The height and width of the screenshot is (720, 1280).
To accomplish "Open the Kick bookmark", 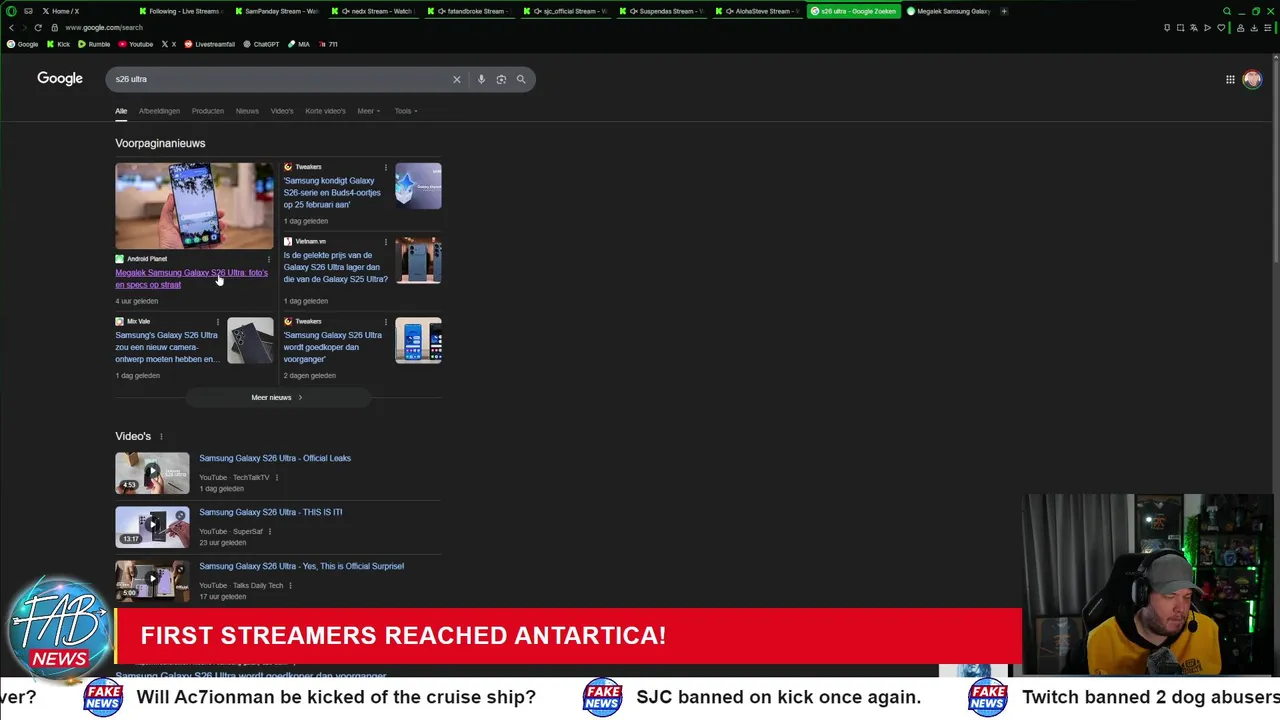I will click(x=59, y=44).
